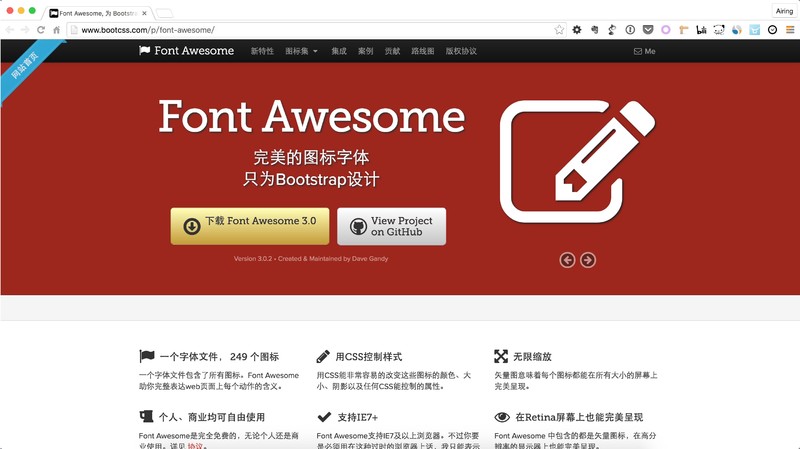The width and height of the screenshot is (800, 449).
Task: Click the flag icon beside 一个字体文件
Action: pyautogui.click(x=146, y=356)
